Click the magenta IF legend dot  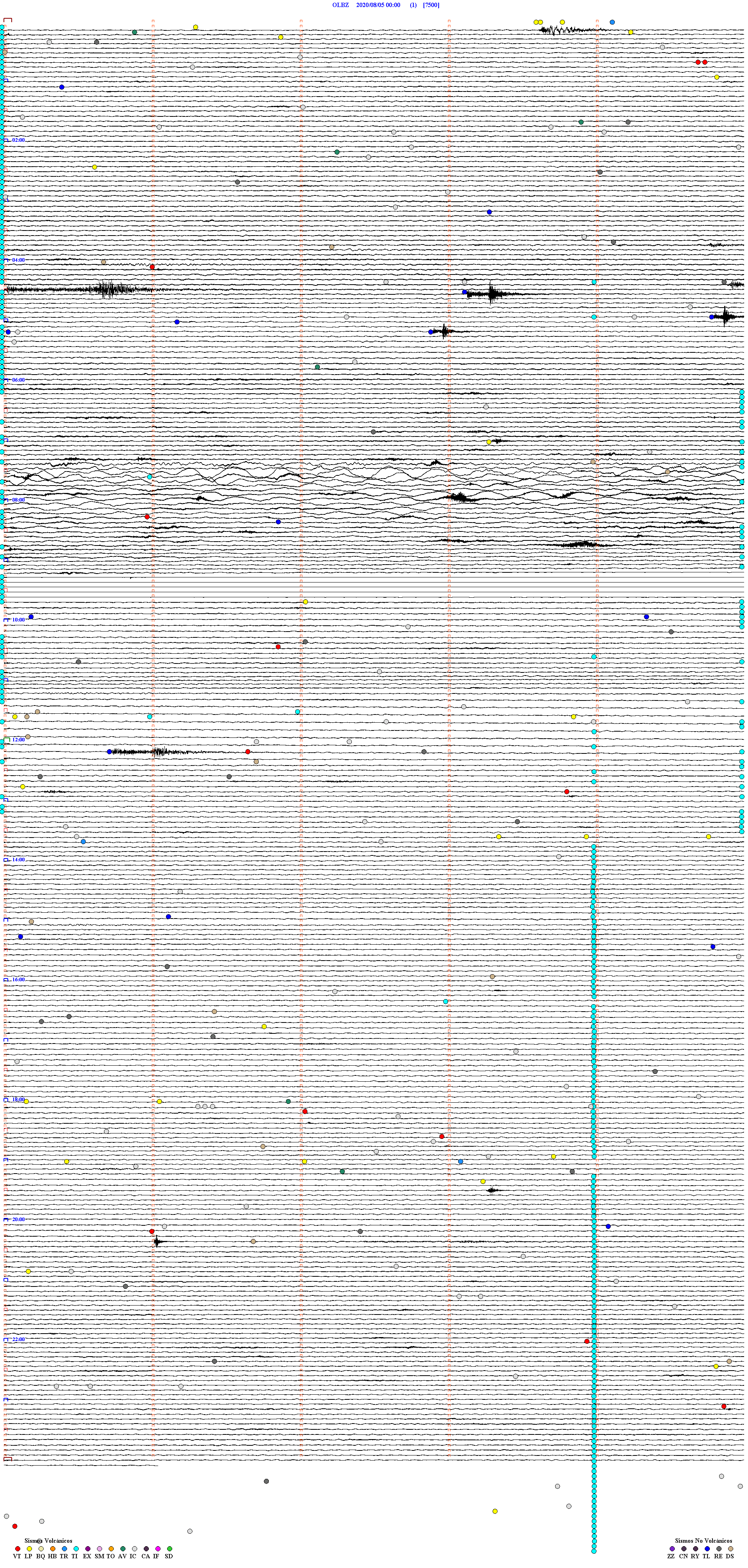(158, 1549)
